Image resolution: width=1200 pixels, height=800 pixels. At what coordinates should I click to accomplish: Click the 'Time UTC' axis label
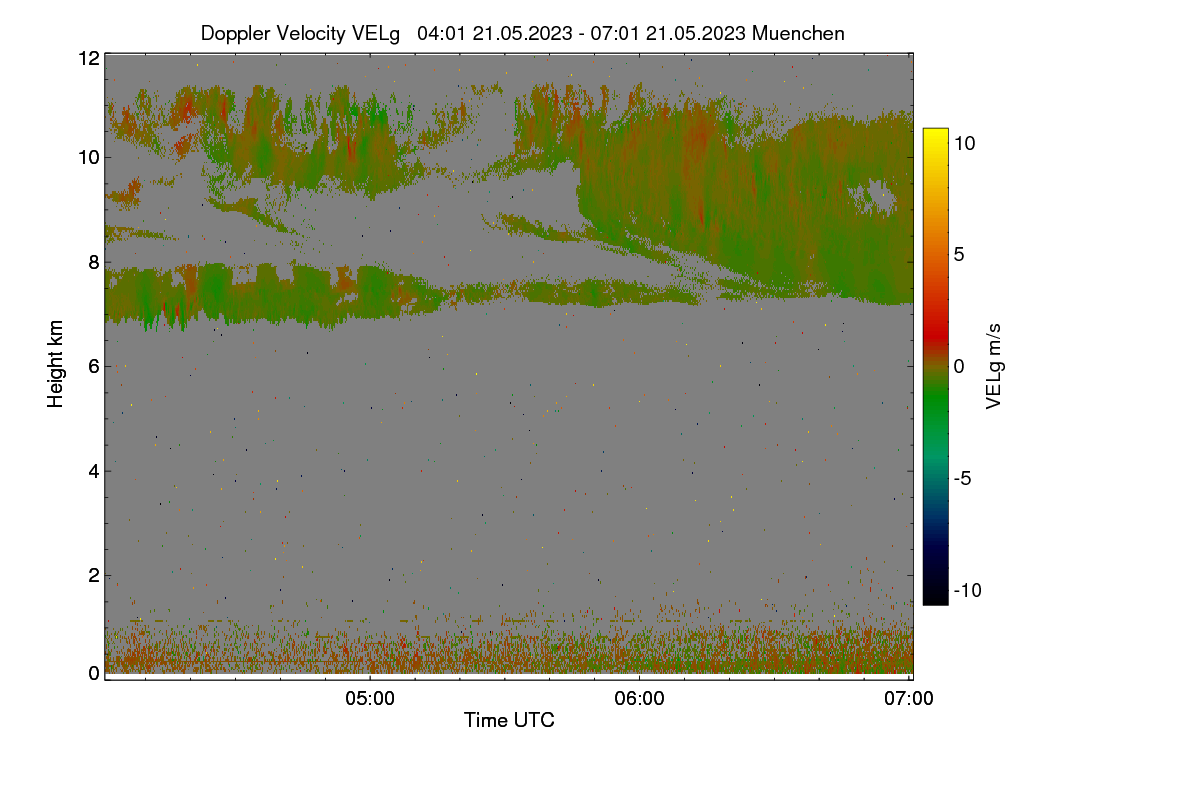tap(509, 720)
